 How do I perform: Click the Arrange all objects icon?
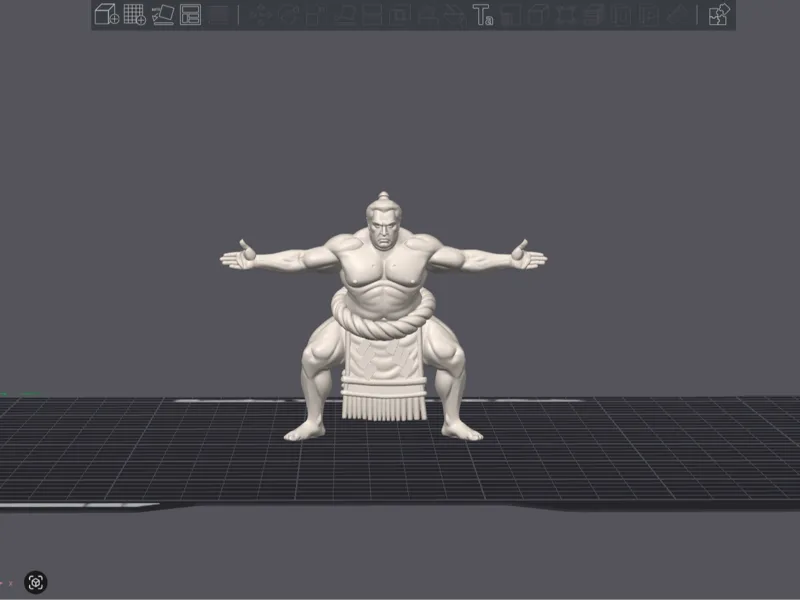tap(190, 15)
